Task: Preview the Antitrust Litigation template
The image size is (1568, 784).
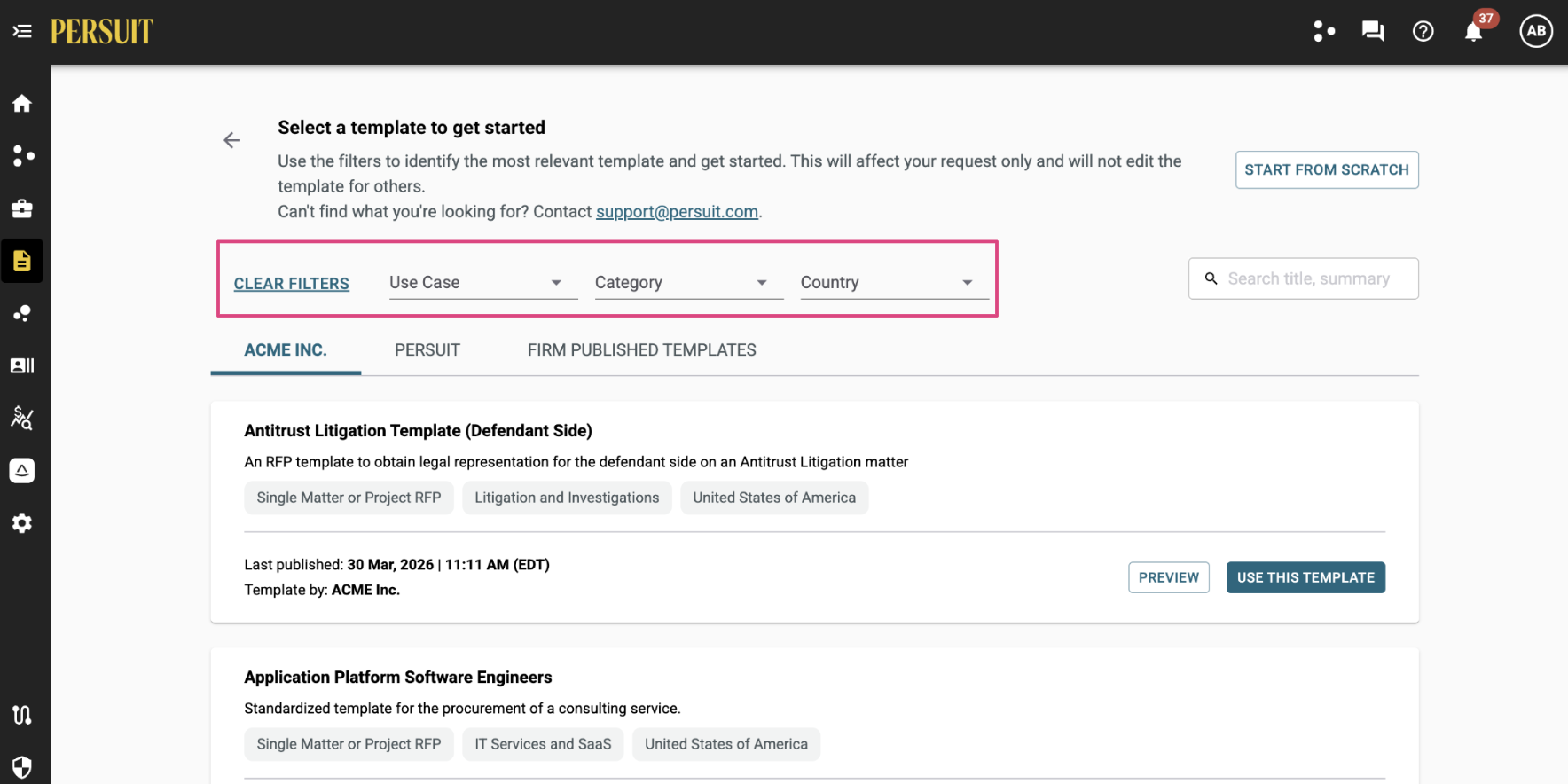Action: point(1169,577)
